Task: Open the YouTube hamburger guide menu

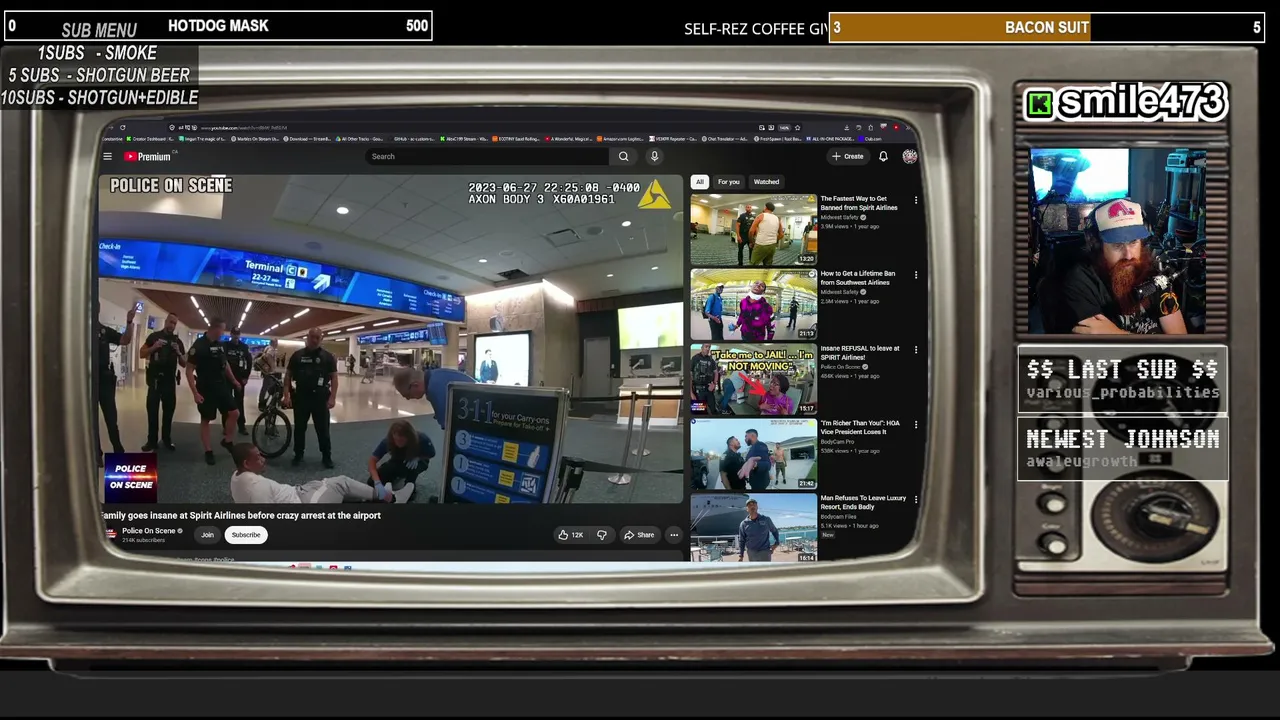Action: click(x=108, y=156)
